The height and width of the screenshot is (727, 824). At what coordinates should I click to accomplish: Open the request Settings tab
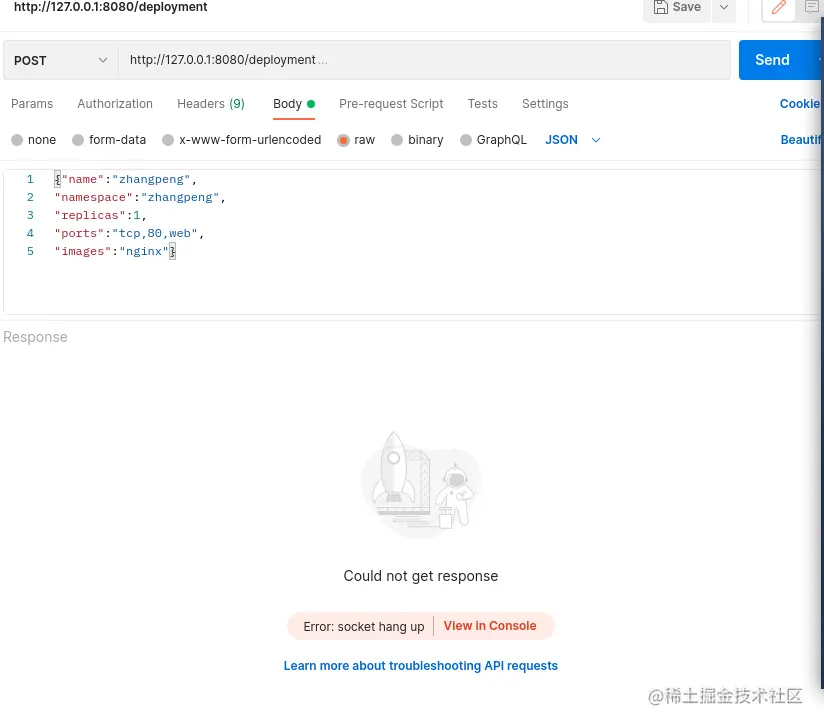545,104
